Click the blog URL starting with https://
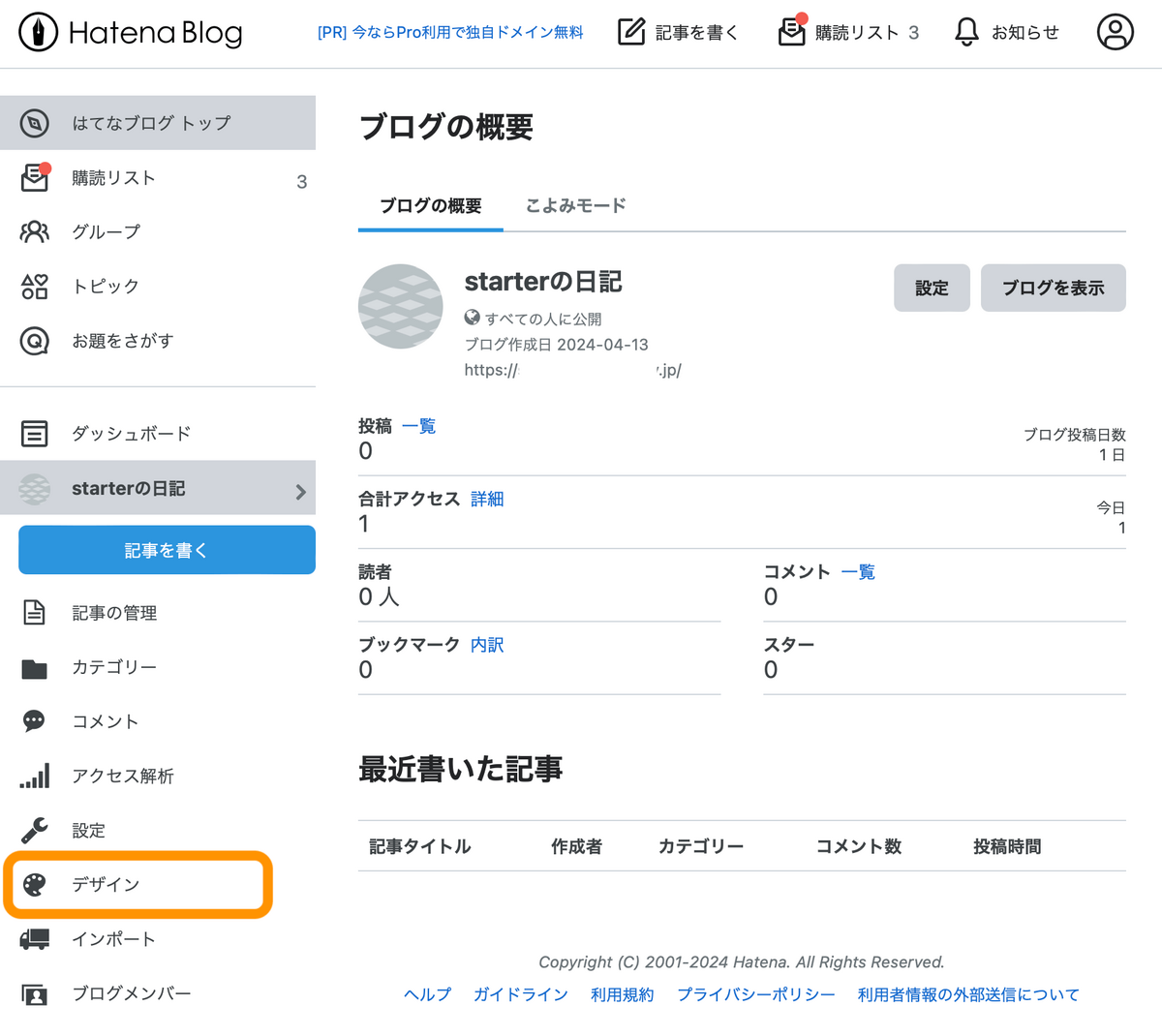 pyautogui.click(x=573, y=370)
